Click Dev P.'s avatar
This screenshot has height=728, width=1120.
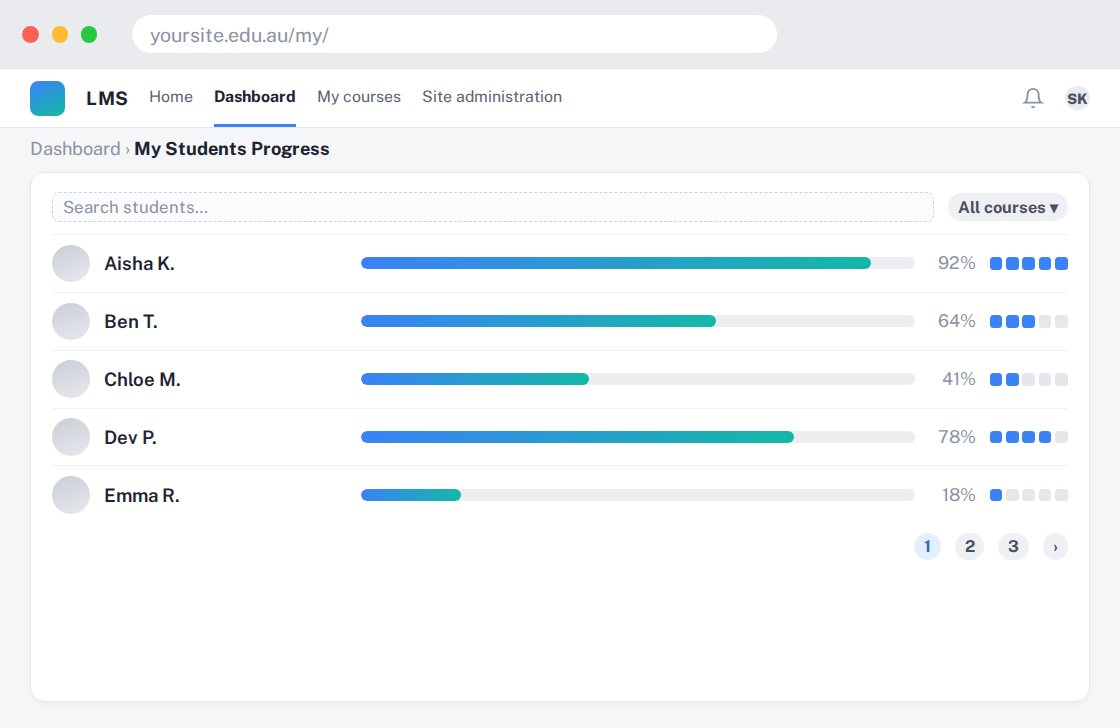[x=71, y=437]
